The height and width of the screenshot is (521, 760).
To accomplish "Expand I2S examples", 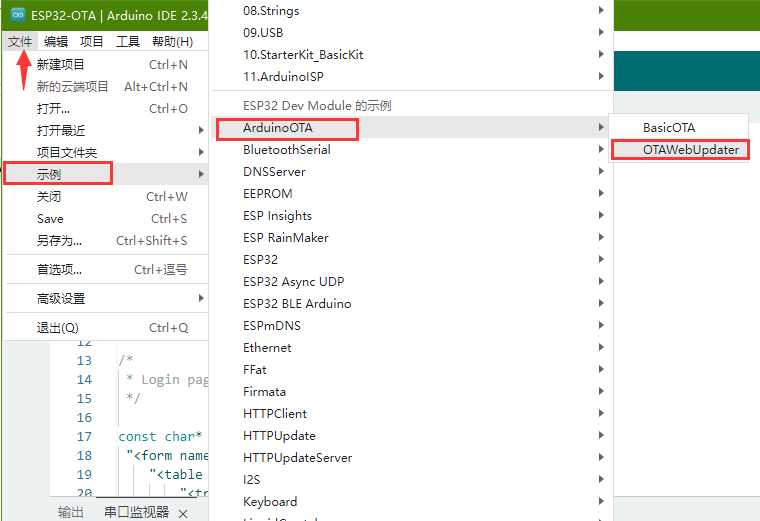I will point(411,479).
